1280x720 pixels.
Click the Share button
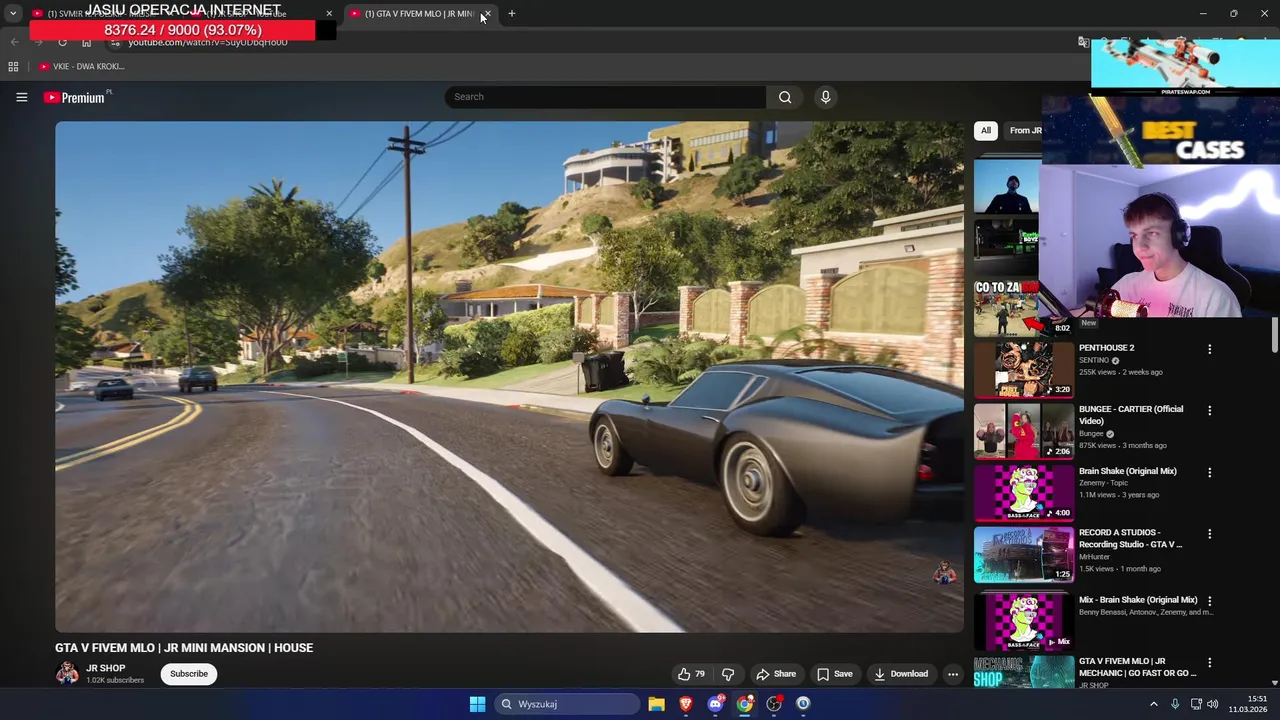point(775,674)
